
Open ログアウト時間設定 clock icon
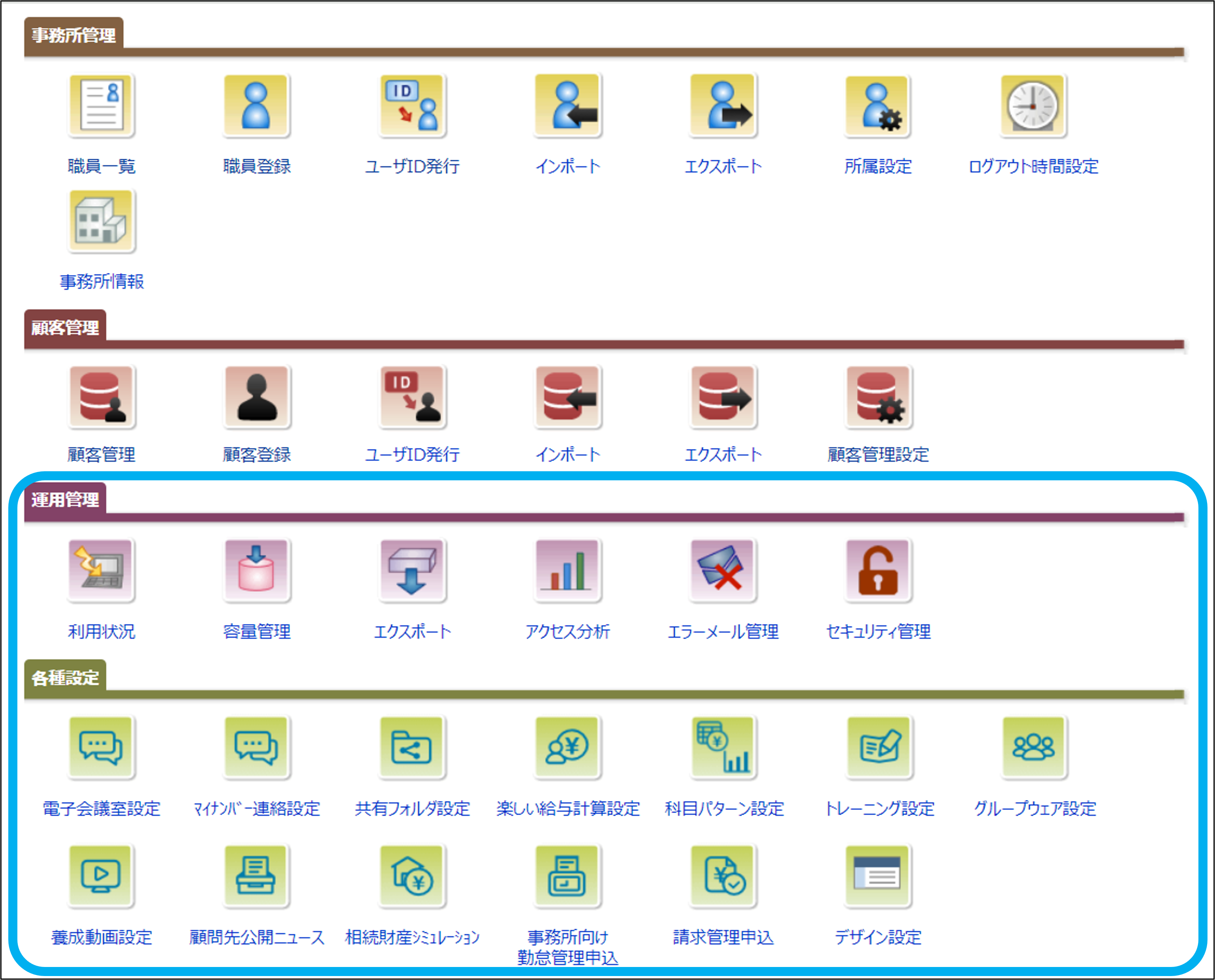coord(1033,105)
